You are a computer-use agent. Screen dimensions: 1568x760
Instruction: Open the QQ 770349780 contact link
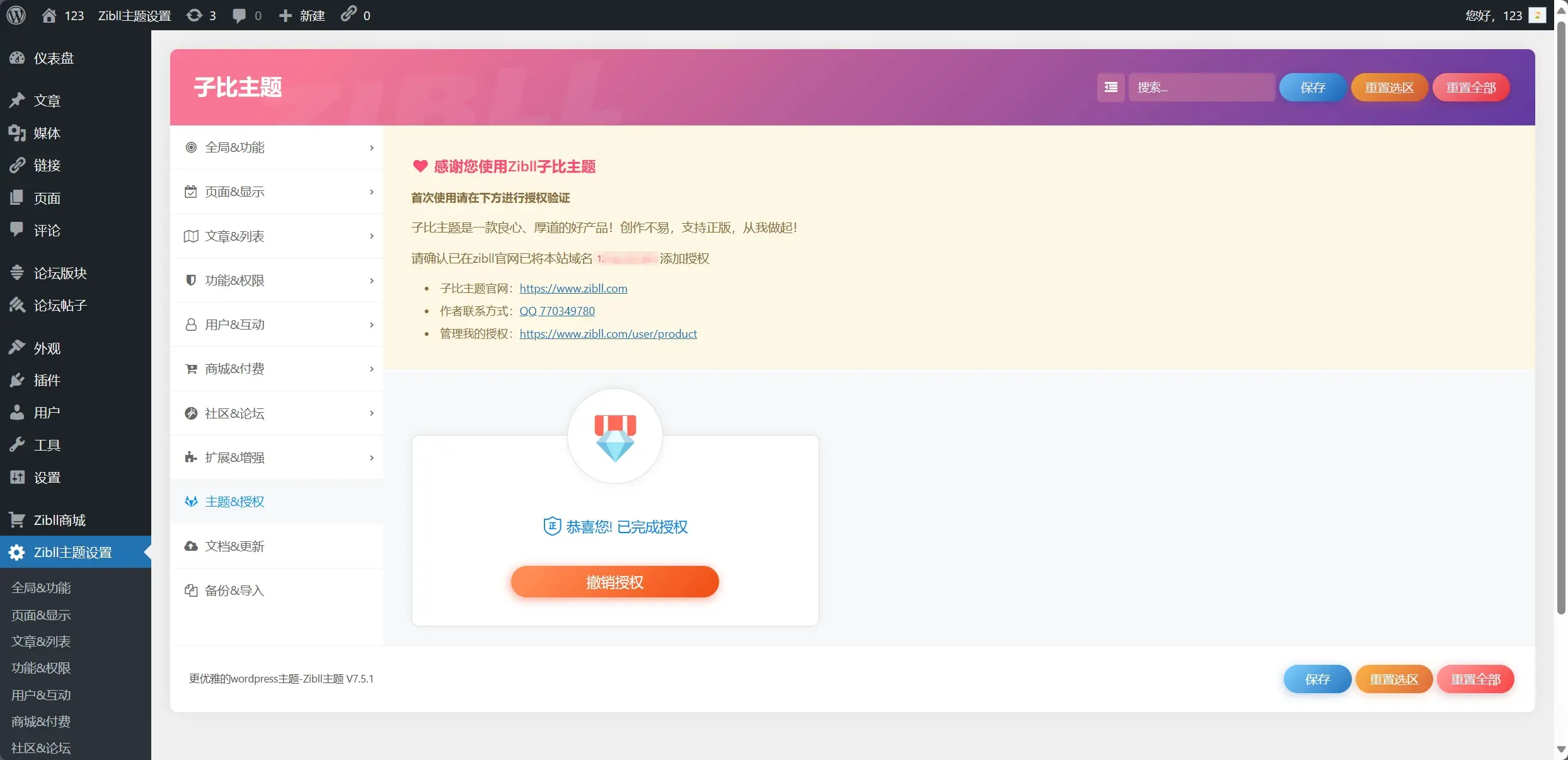coord(557,311)
